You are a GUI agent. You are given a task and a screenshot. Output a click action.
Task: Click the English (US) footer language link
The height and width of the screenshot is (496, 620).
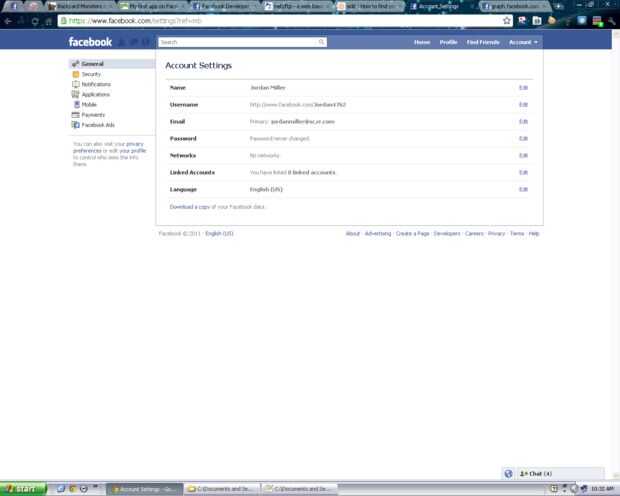(219, 234)
